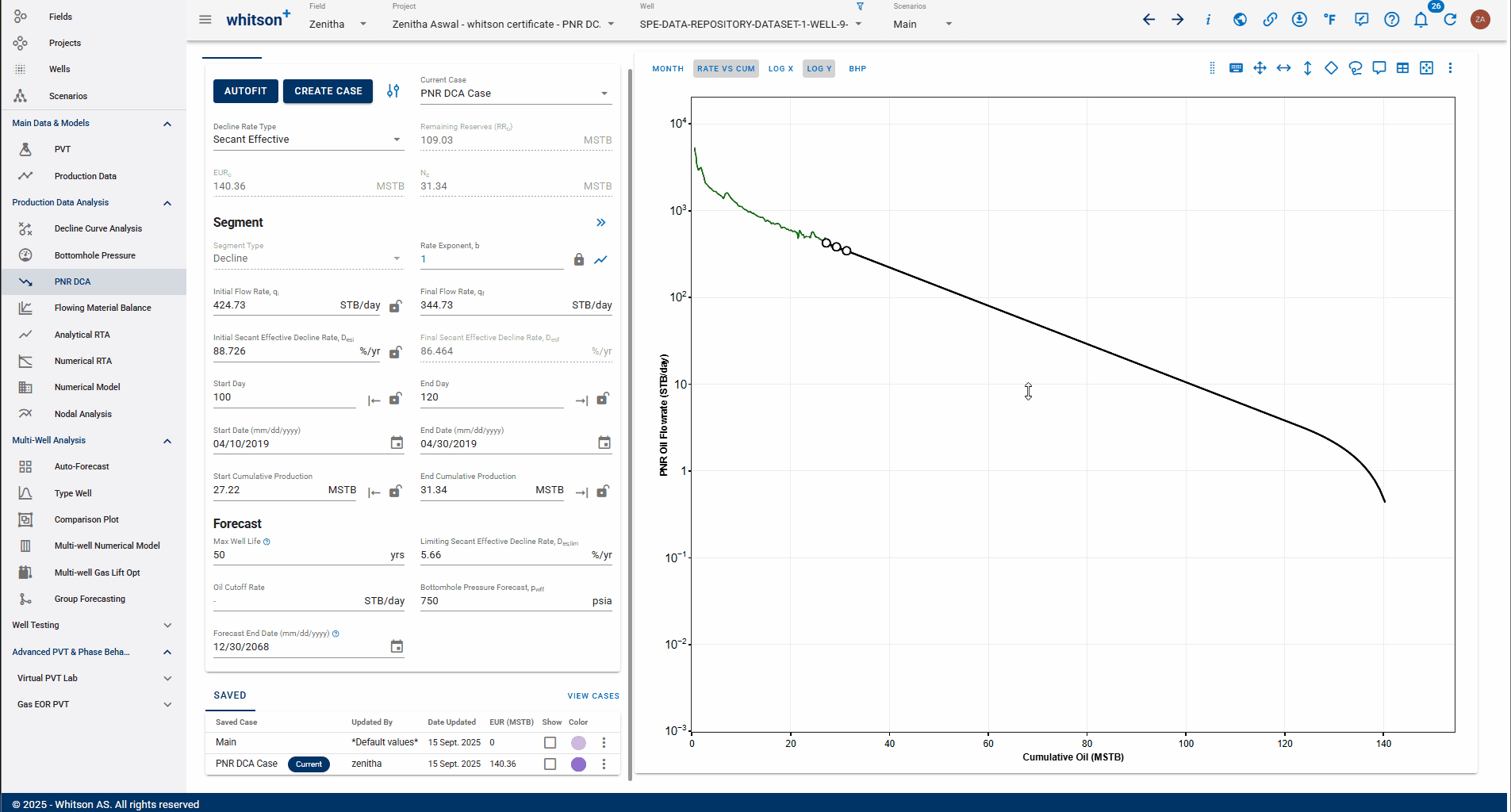Screen dimensions: 1511x812
Task: Click the AUTOFIT button
Action: click(245, 91)
